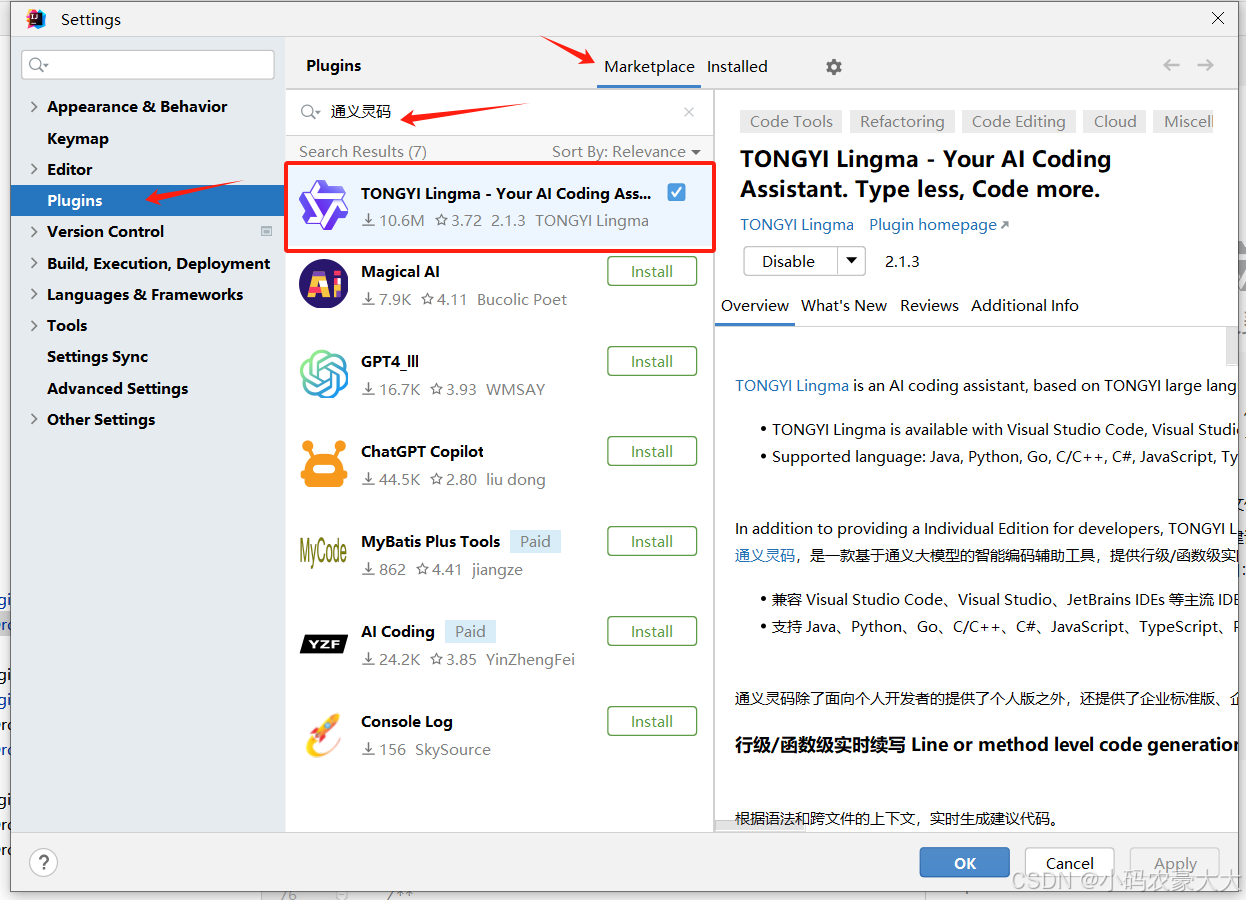Click the Code Editing tag
The image size is (1246, 900).
[x=1019, y=121]
